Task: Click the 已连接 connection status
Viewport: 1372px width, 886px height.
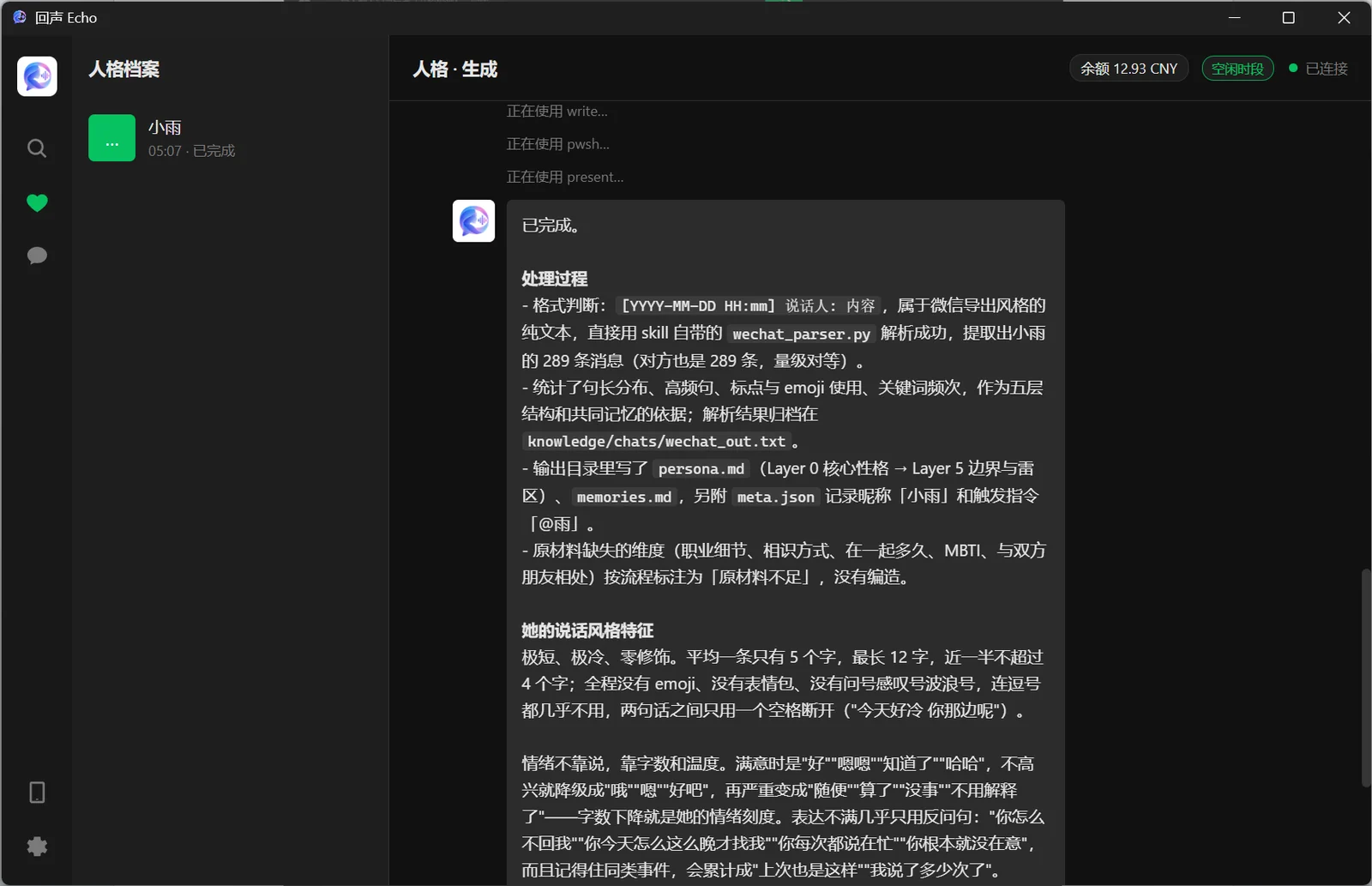Action: 1319,69
